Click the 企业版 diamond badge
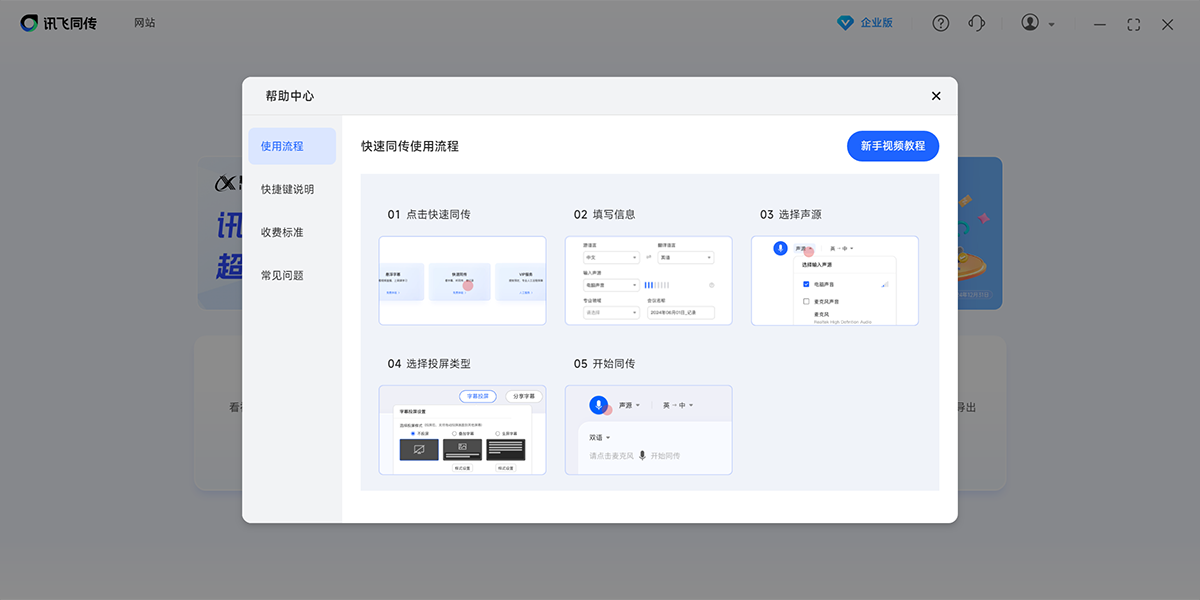The image size is (1200, 600). click(866, 23)
